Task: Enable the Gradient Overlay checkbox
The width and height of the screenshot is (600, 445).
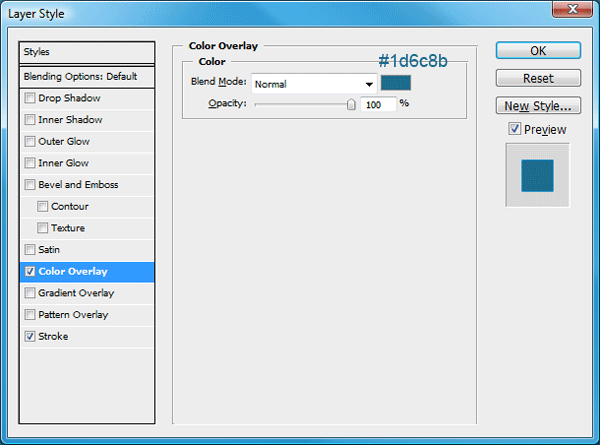Action: coord(29,293)
